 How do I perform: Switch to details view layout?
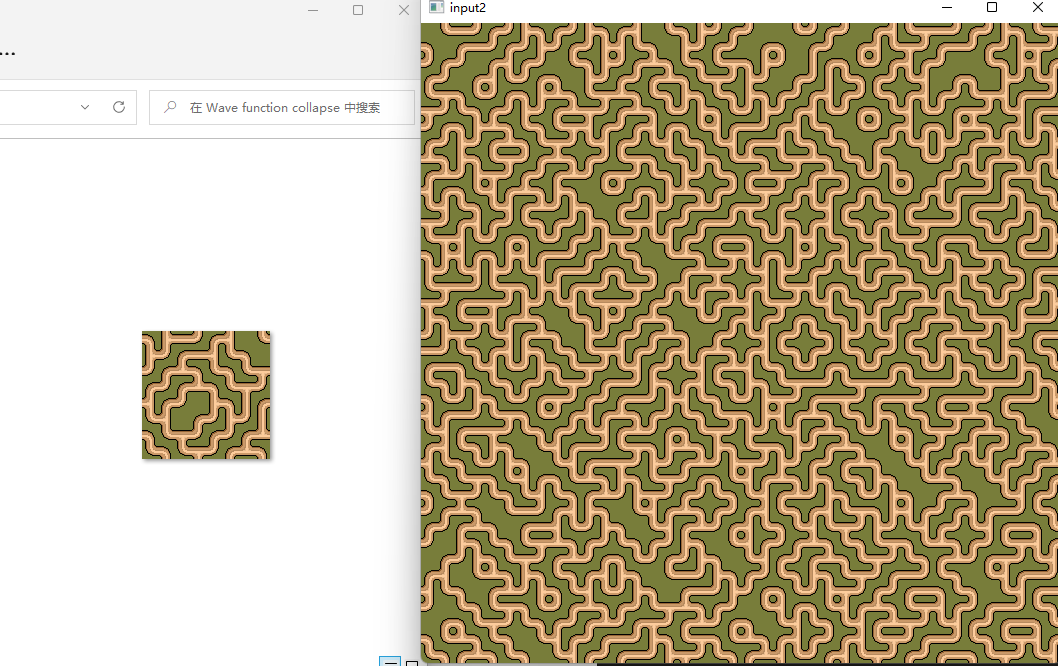390,662
